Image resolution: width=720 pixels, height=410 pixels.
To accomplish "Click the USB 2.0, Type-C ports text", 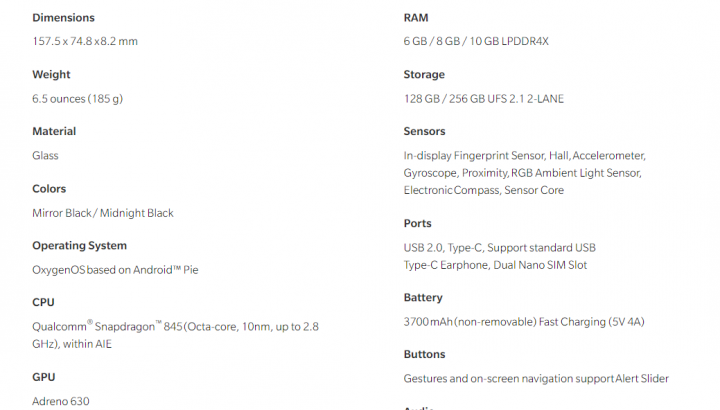I will [x=500, y=256].
